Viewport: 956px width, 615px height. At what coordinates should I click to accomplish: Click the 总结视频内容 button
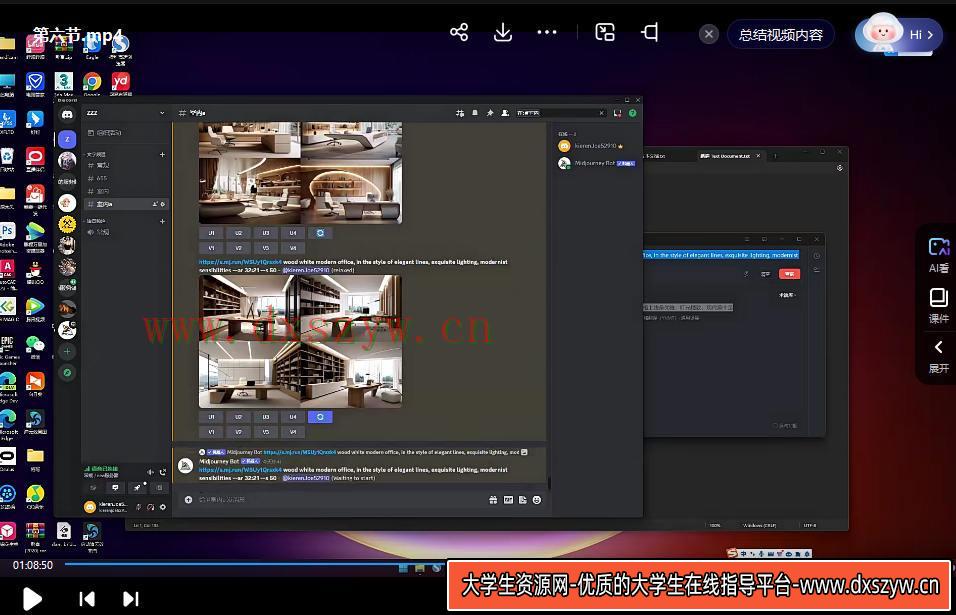[780, 35]
